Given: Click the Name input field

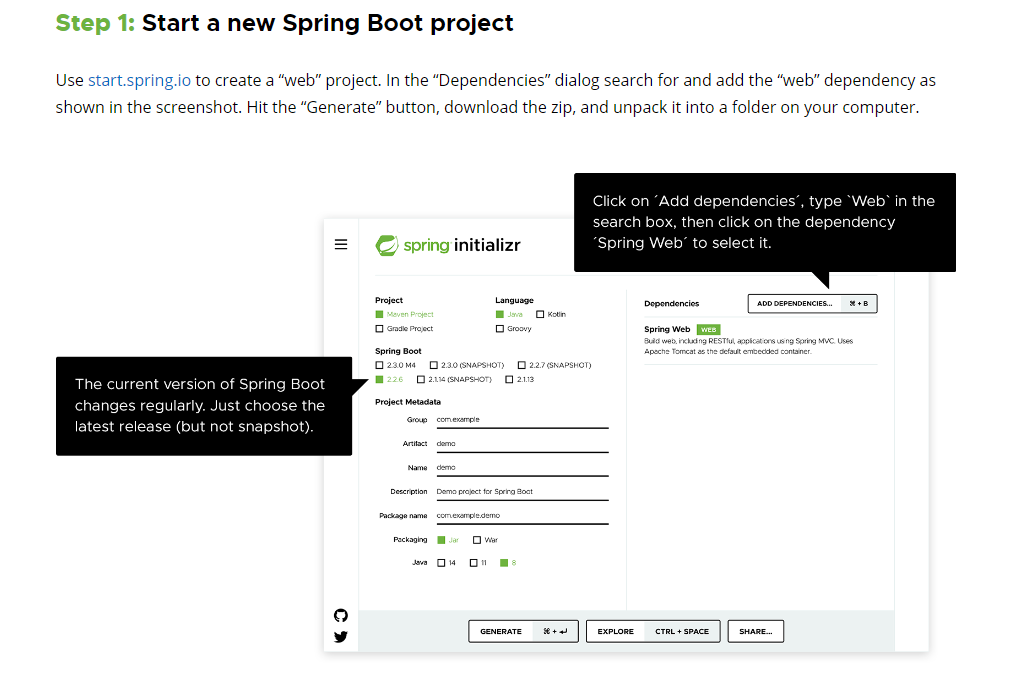Looking at the screenshot, I should click(x=522, y=468).
